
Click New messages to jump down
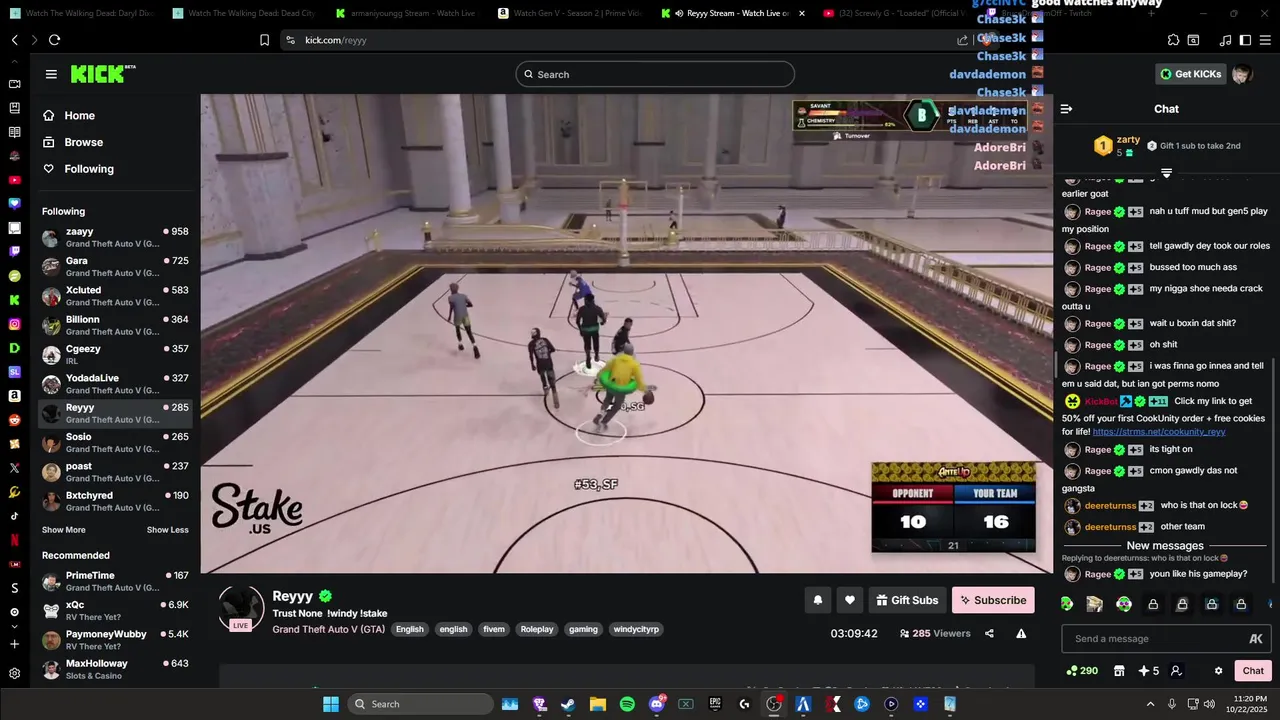tap(1165, 546)
